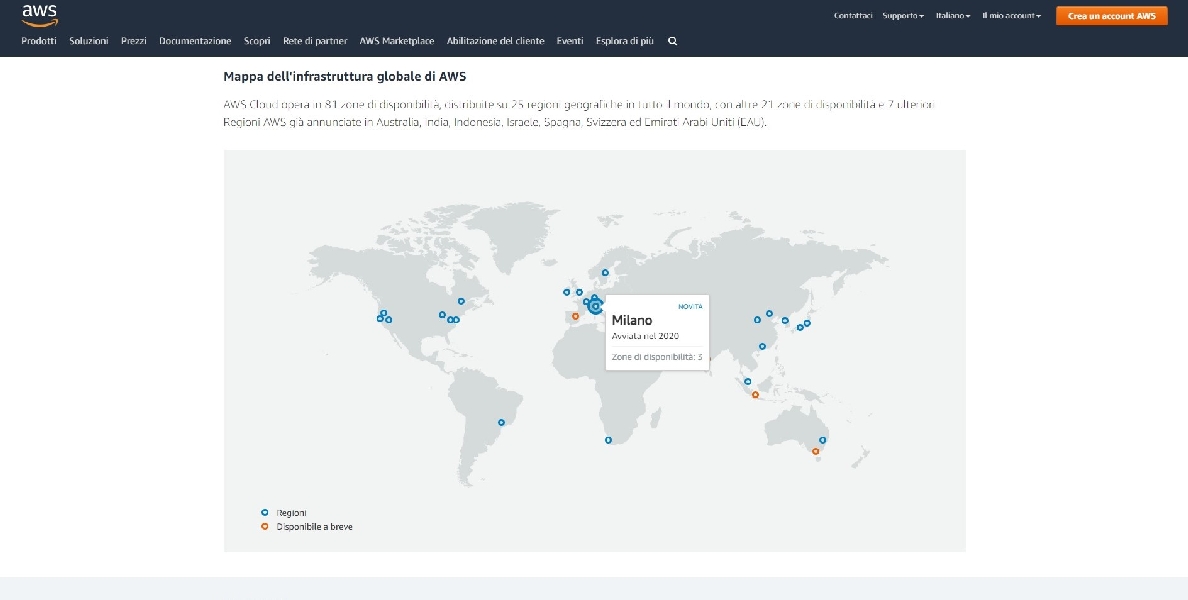Click the orange marker in Spain

[575, 316]
